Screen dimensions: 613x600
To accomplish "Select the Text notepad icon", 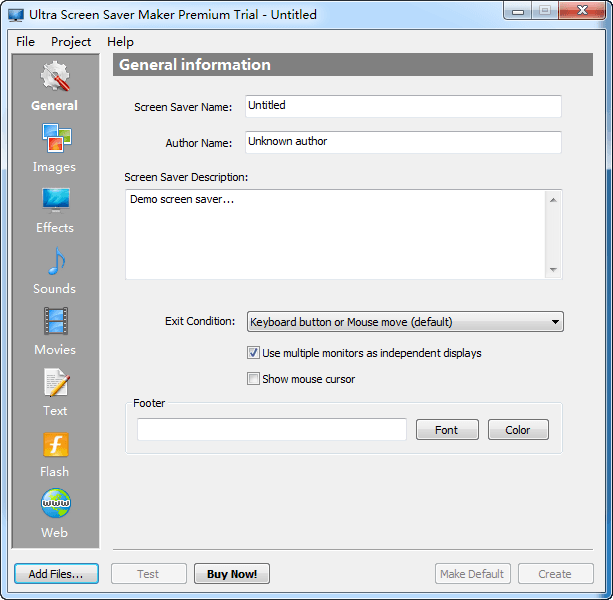I will coord(55,383).
